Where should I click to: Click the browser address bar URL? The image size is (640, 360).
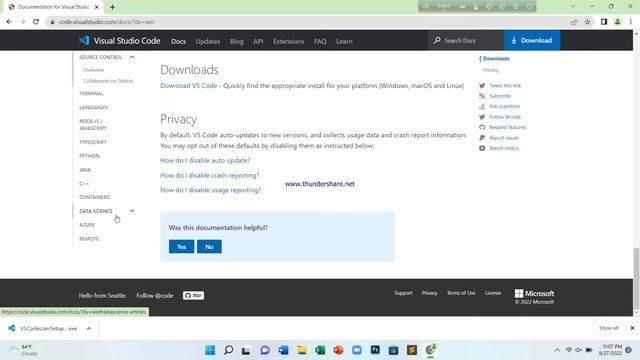coord(106,22)
